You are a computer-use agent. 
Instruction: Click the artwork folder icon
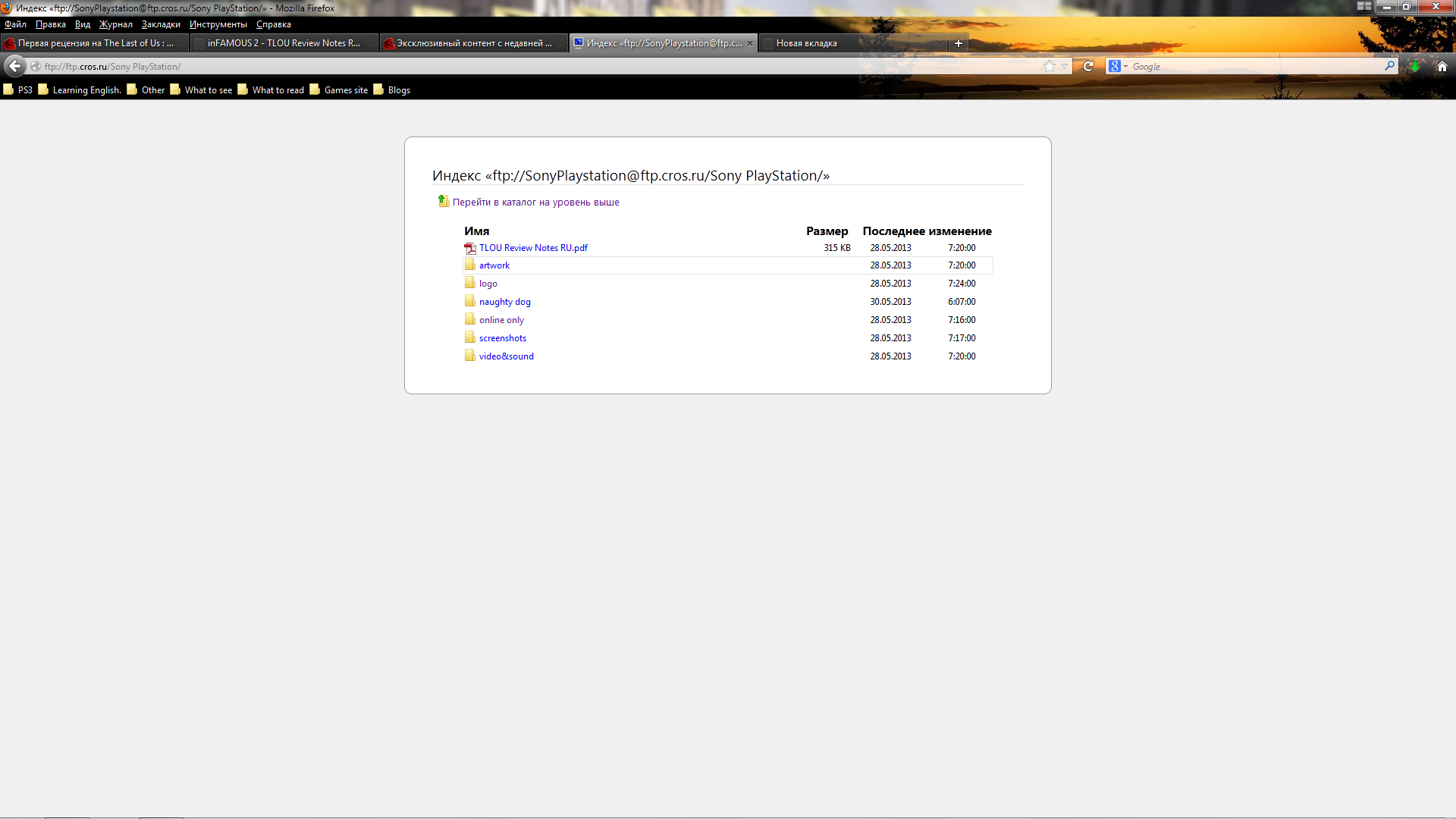point(470,265)
